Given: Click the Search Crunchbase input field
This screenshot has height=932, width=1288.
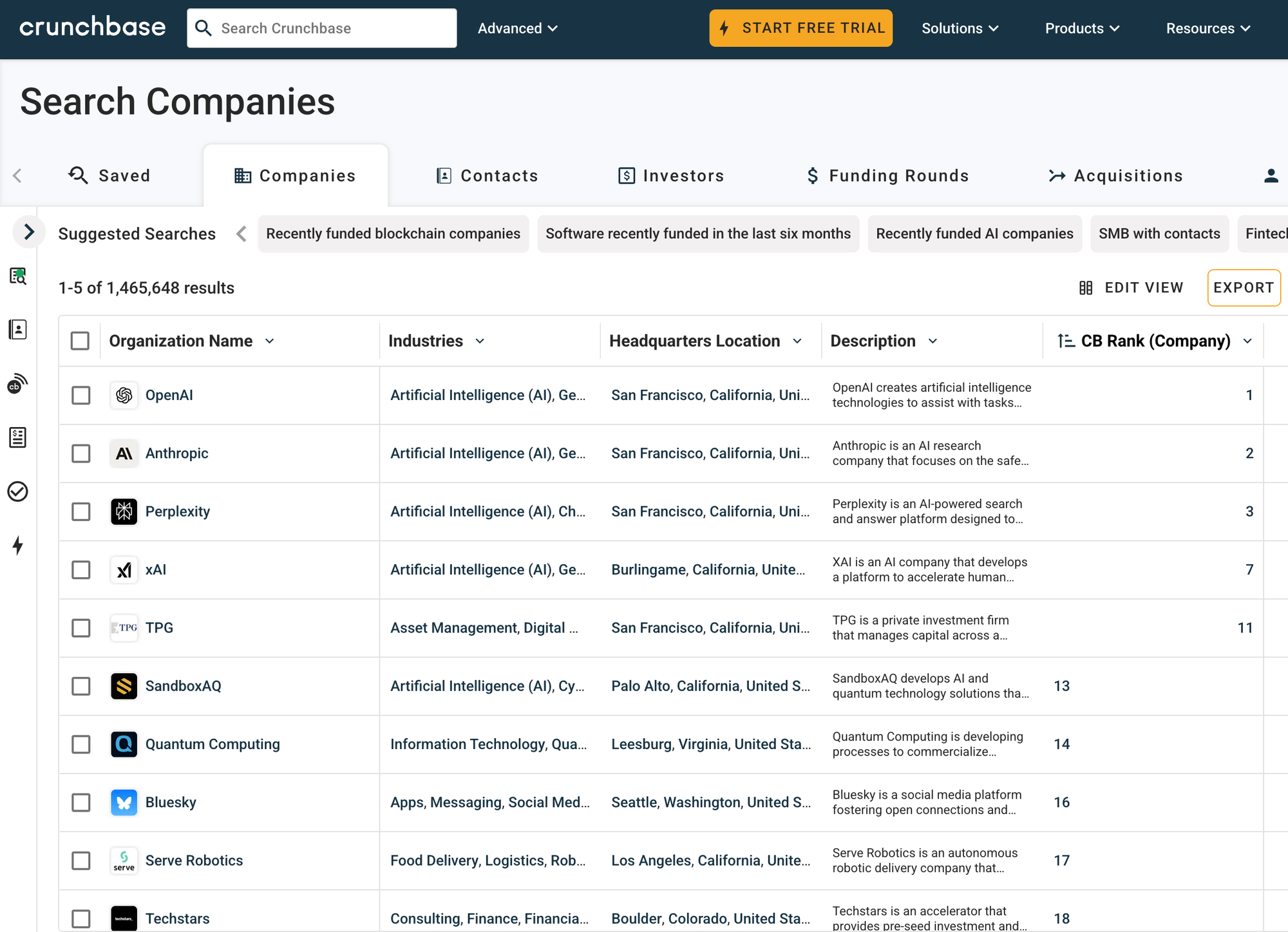Looking at the screenshot, I should click(322, 28).
